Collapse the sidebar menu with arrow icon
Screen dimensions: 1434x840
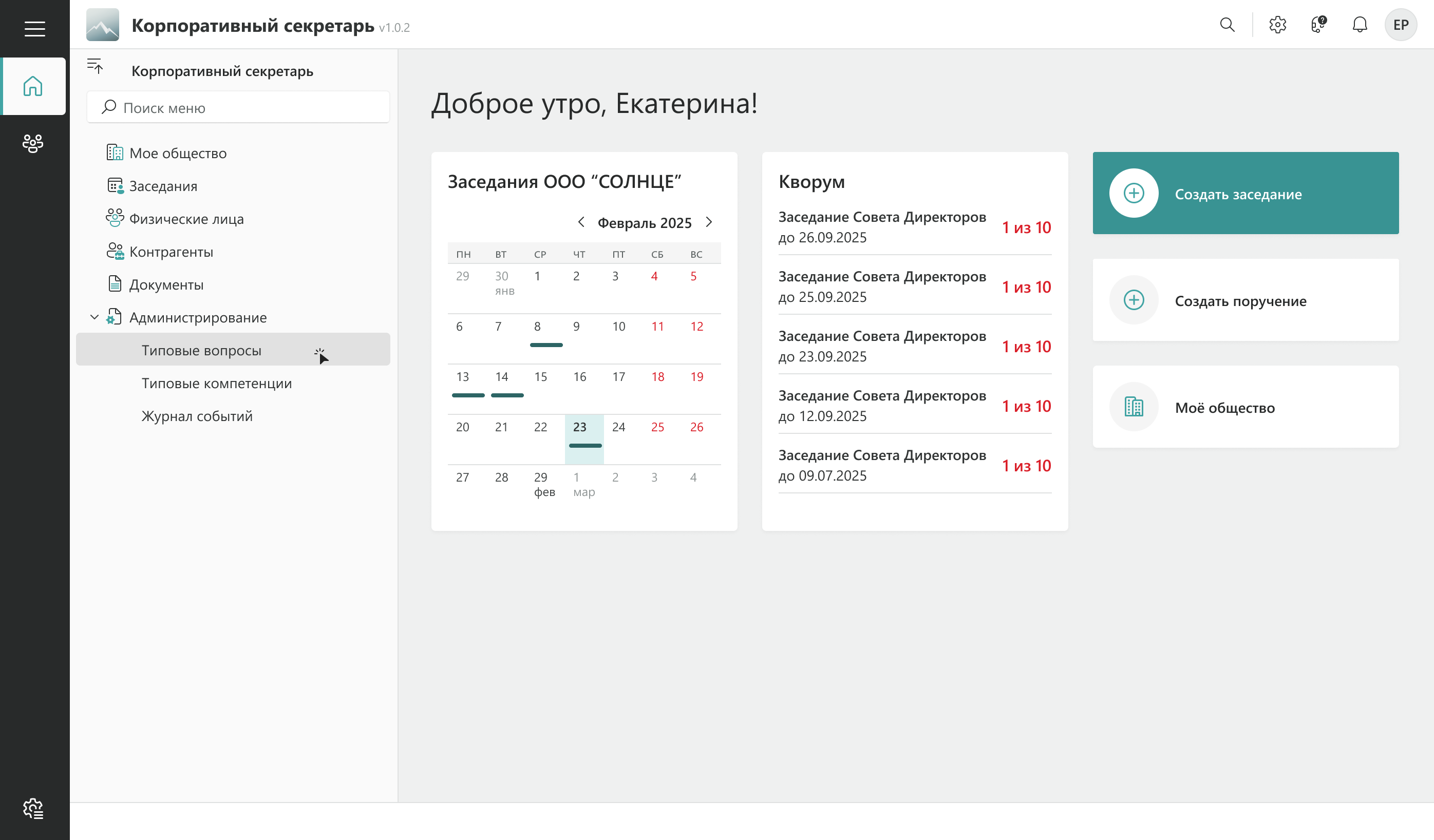[95, 66]
